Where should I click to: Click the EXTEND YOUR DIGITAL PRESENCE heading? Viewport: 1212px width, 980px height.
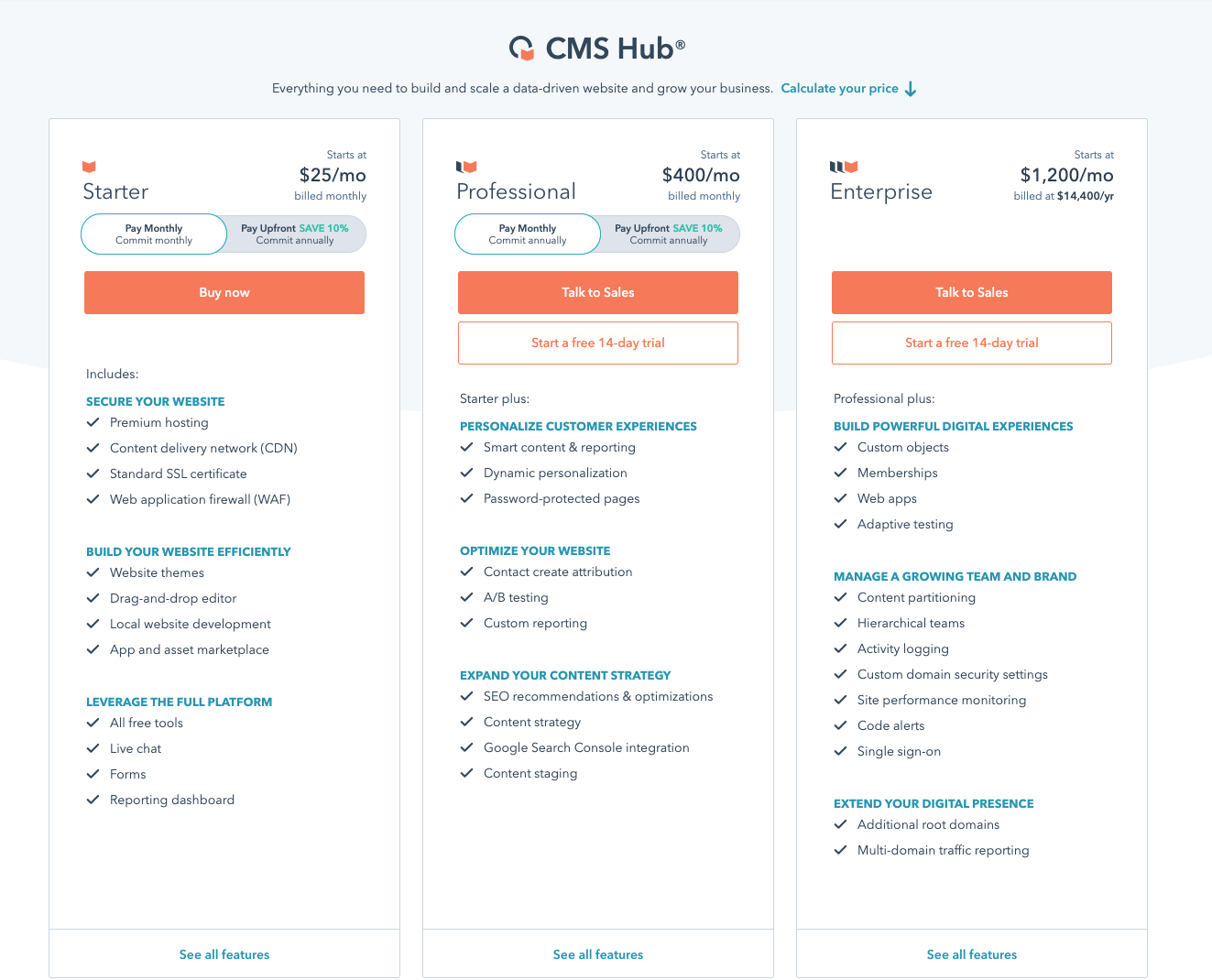pyautogui.click(x=934, y=803)
